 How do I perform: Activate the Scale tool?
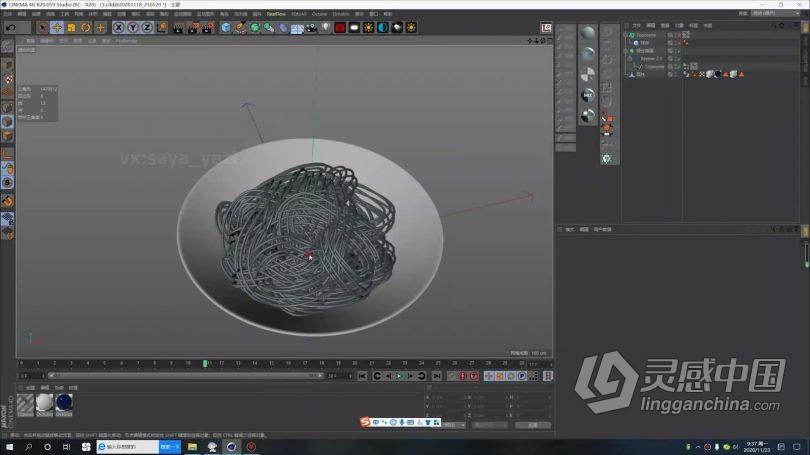pos(71,27)
